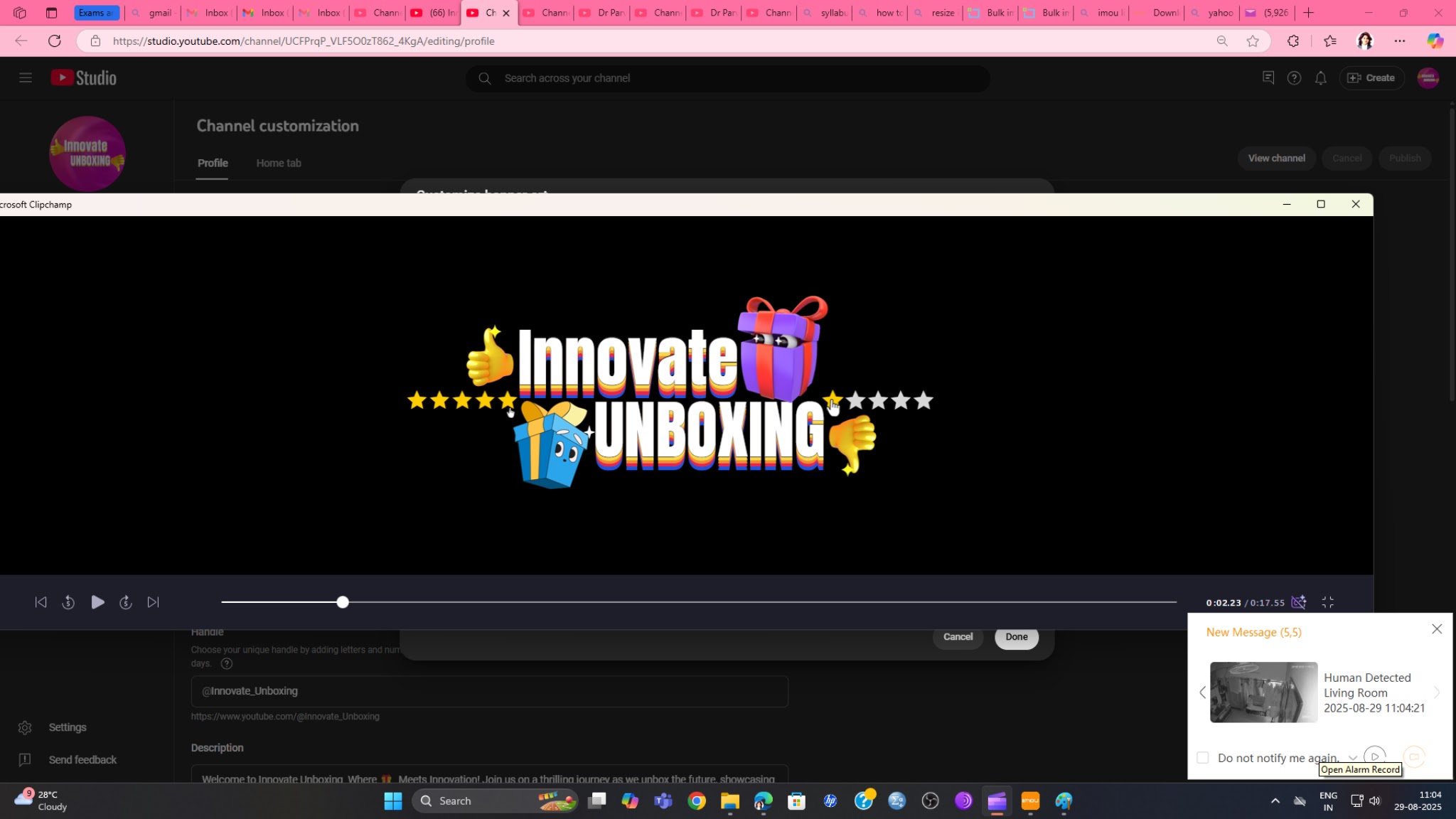
Task: Dismiss the New Message popup
Action: 1437,629
